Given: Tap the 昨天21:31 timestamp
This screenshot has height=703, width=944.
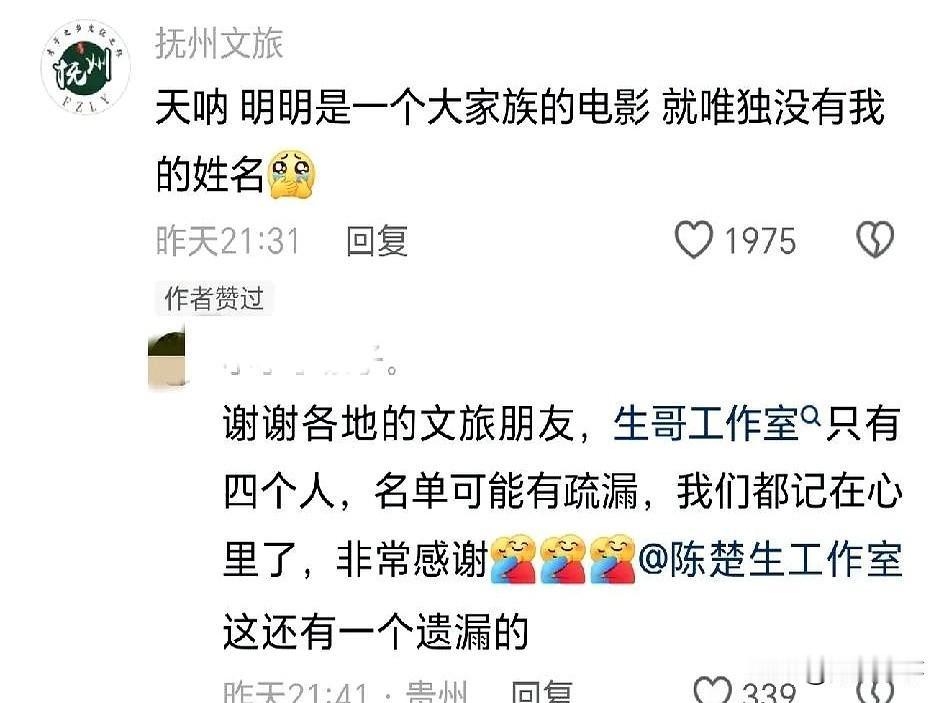Looking at the screenshot, I should (x=228, y=241).
